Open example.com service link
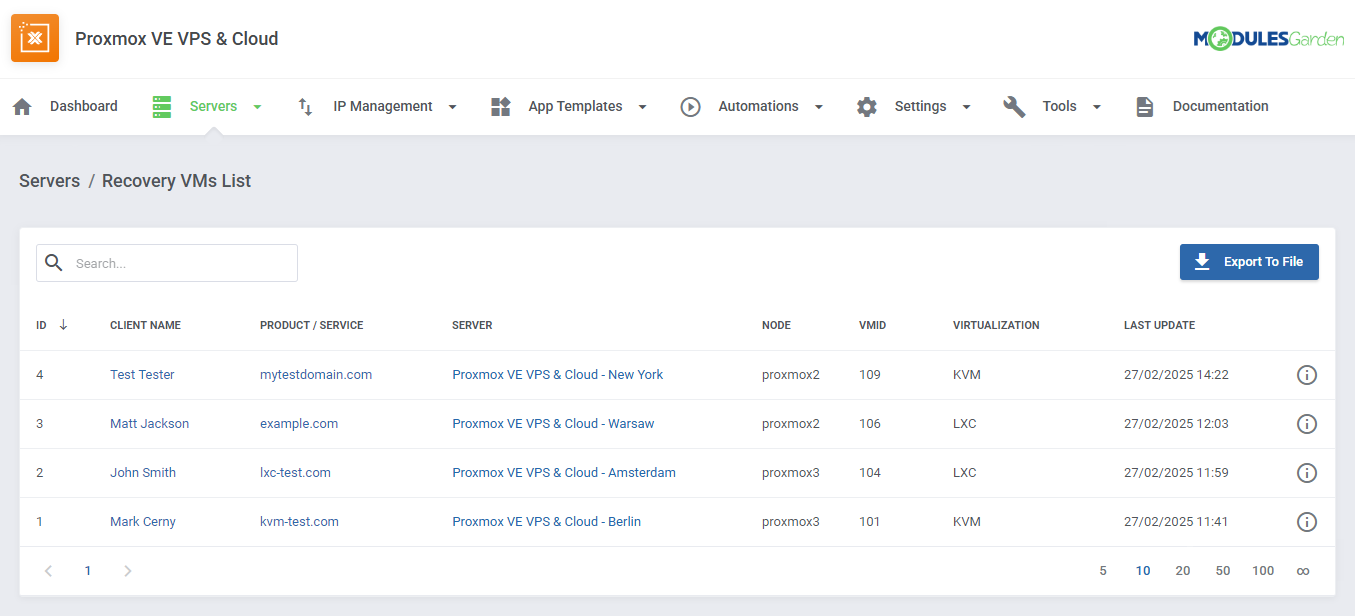The height and width of the screenshot is (616, 1355). pos(299,424)
